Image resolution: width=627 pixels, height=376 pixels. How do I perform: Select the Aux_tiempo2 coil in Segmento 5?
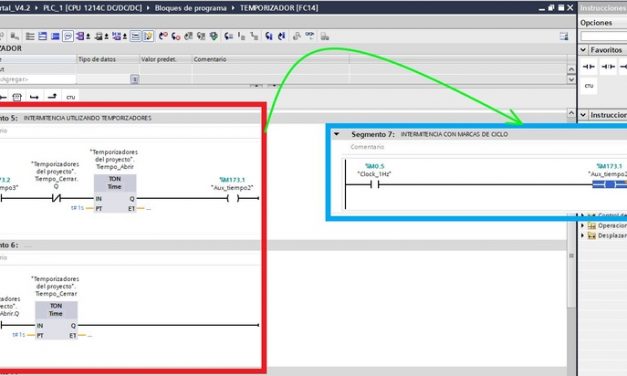pos(232,198)
